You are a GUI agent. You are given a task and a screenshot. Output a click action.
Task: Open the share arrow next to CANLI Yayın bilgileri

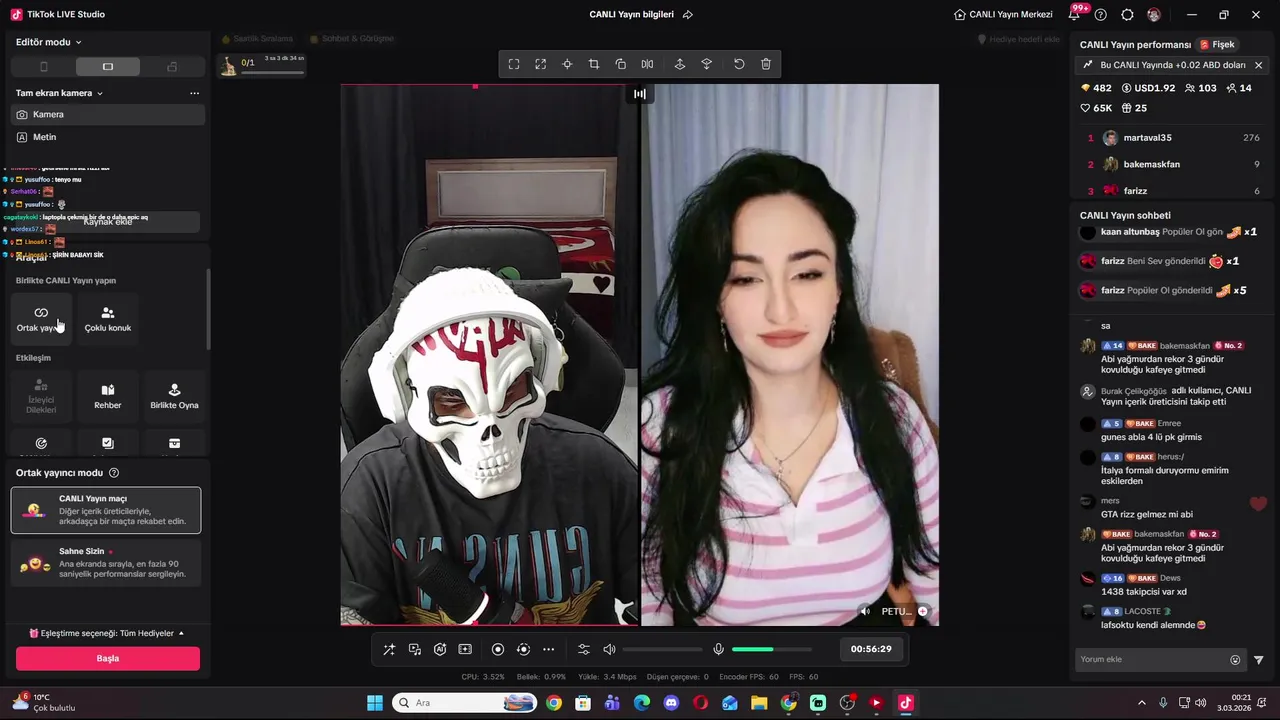[x=688, y=15]
